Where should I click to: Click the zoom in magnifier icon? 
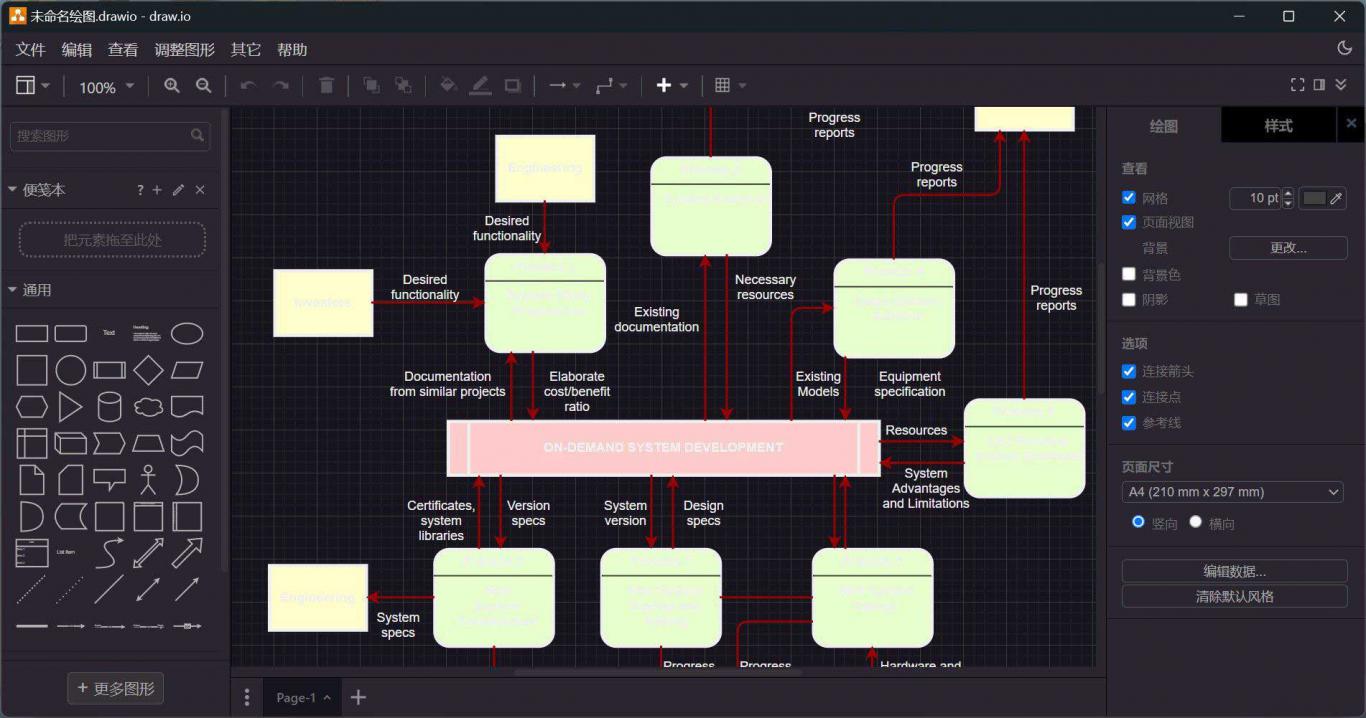click(172, 86)
